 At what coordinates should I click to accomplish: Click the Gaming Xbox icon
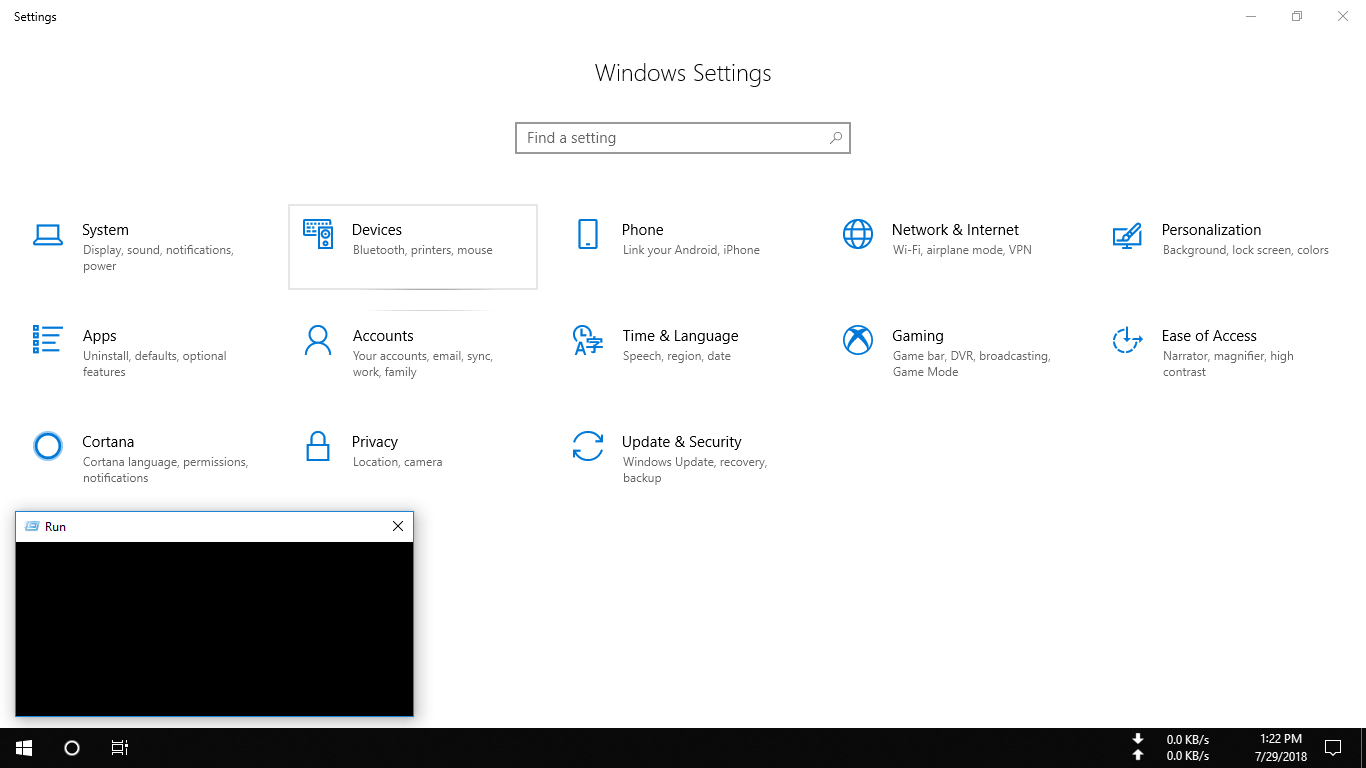click(x=858, y=340)
